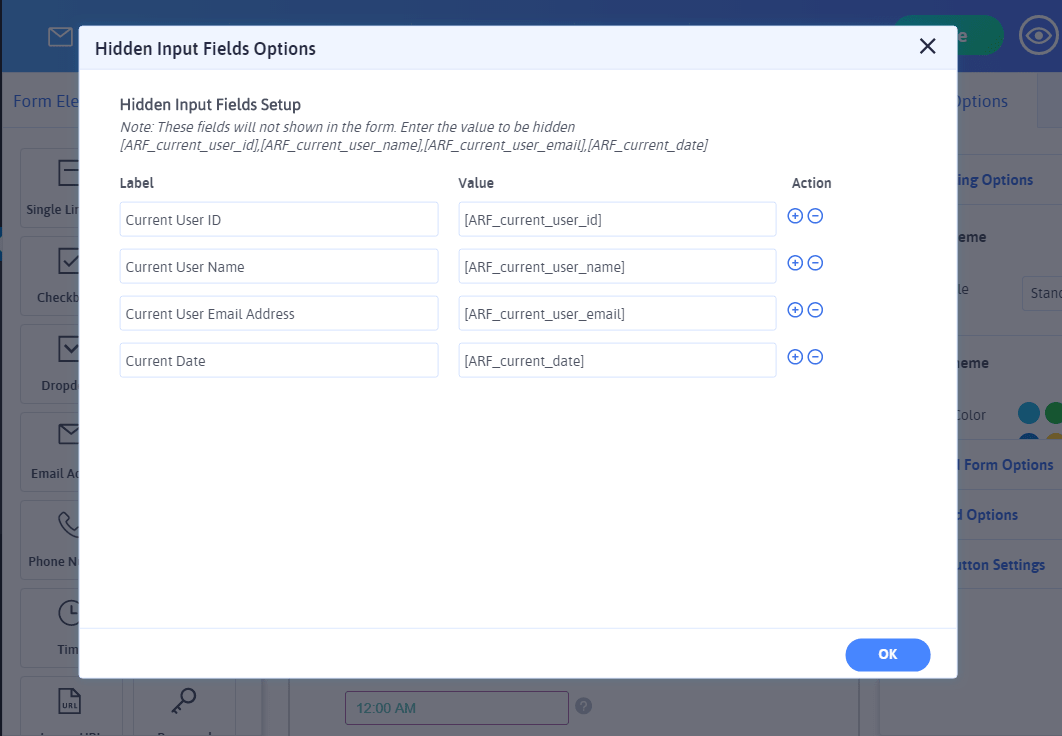This screenshot has height=736, width=1062.
Task: Click plus icon on Current Date row
Action: [795, 357]
